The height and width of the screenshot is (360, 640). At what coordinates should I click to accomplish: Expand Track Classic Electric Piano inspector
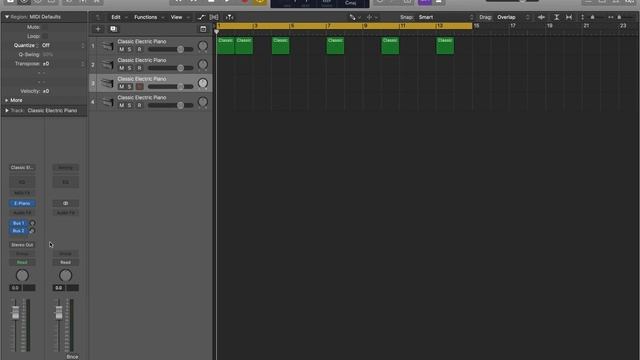[x=7, y=111]
